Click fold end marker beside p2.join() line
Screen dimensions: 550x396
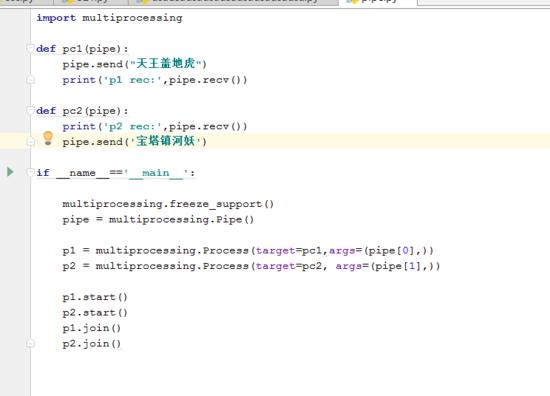[x=31, y=343]
